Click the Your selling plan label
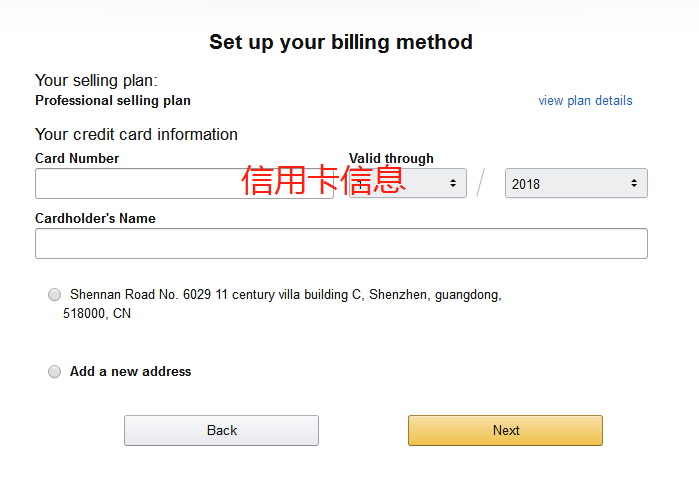Image resolution: width=699 pixels, height=485 pixels. coord(96,81)
